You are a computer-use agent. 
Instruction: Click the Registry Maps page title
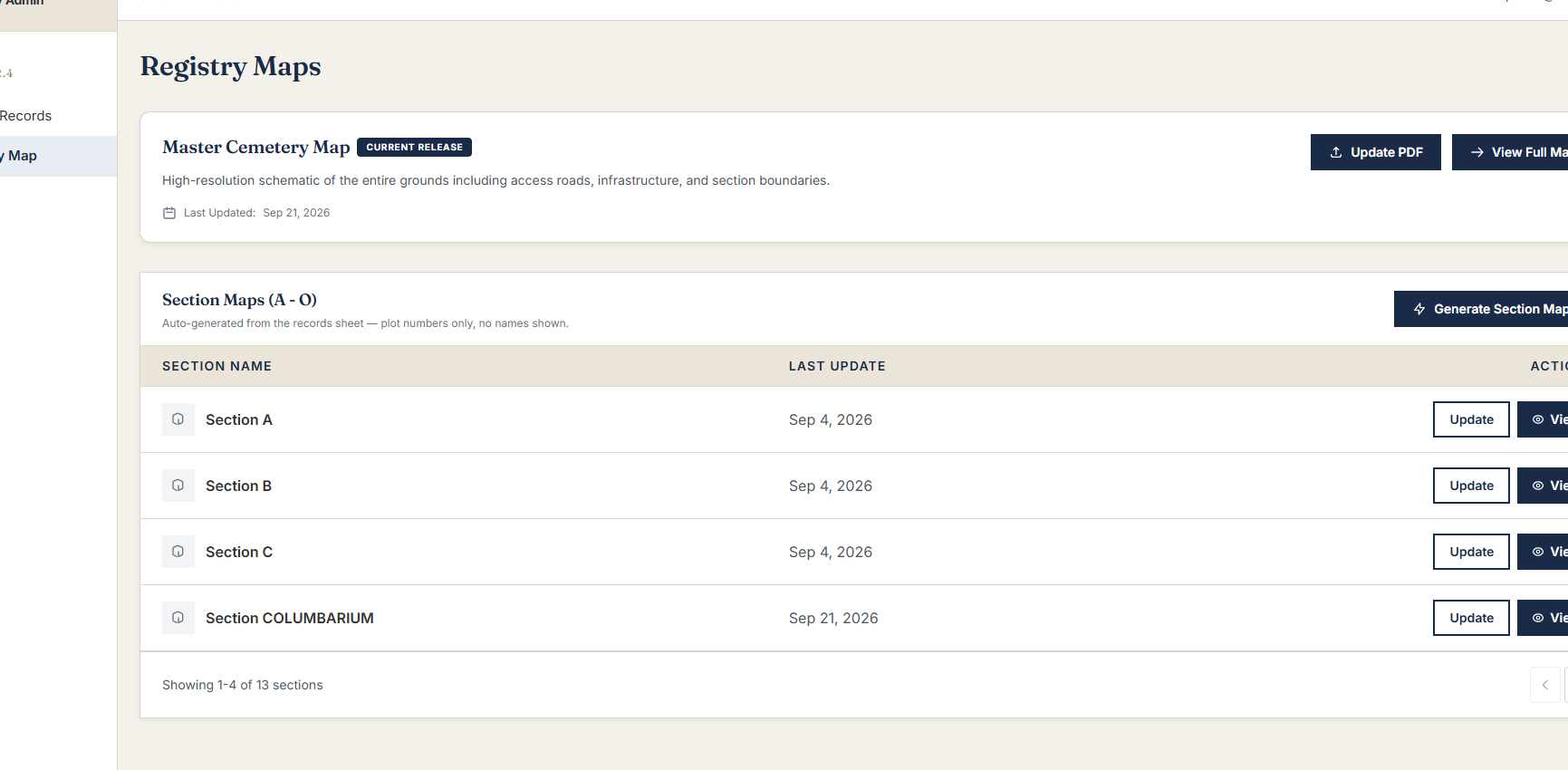click(x=231, y=66)
